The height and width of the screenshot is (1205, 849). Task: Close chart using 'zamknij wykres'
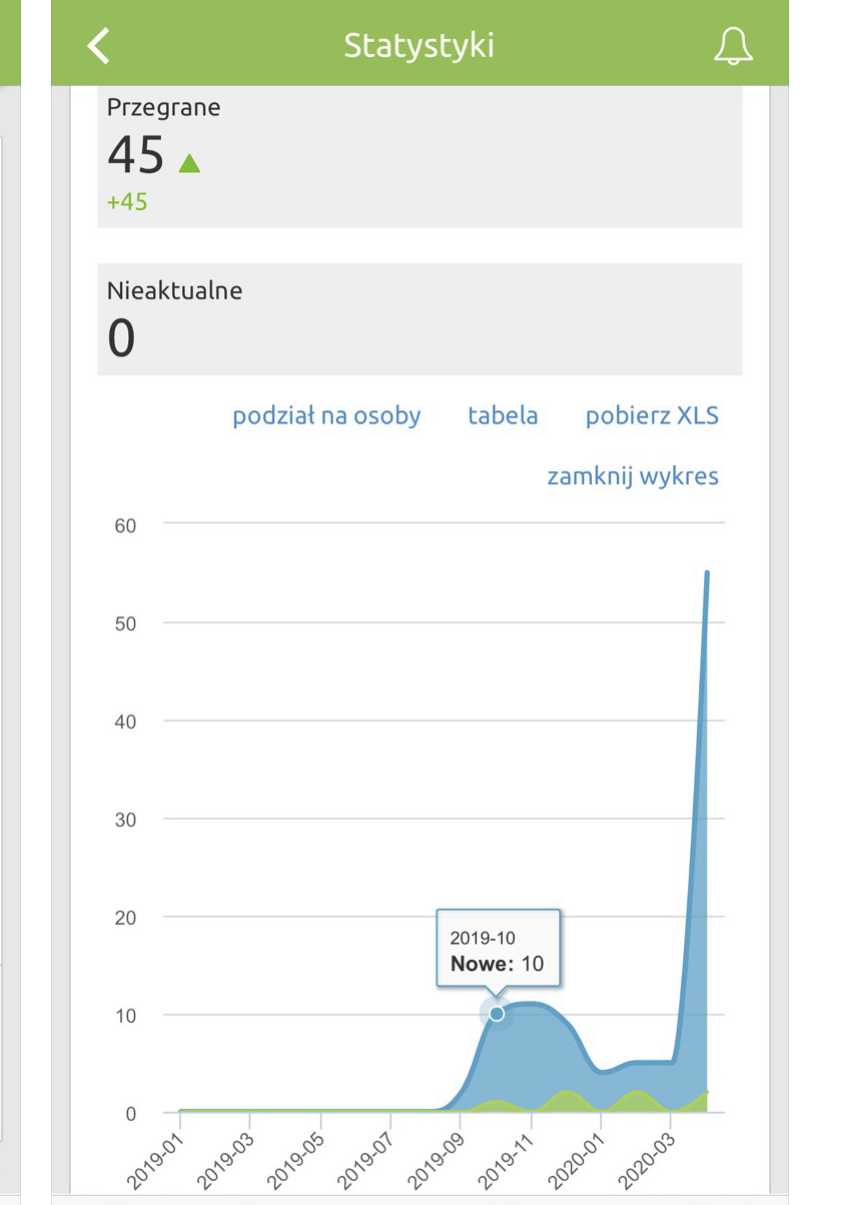[632, 476]
